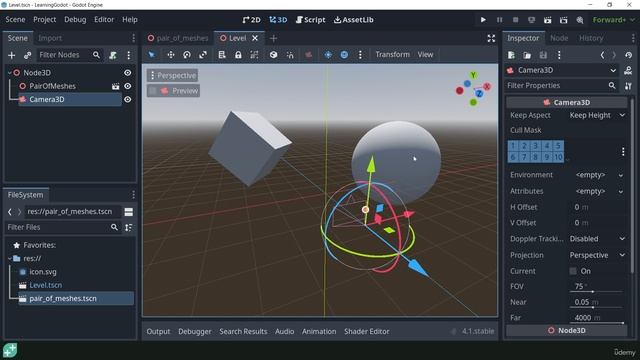Viewport: 640px width, 360px height.
Task: Toggle the use snap icon
Action: click(290, 55)
